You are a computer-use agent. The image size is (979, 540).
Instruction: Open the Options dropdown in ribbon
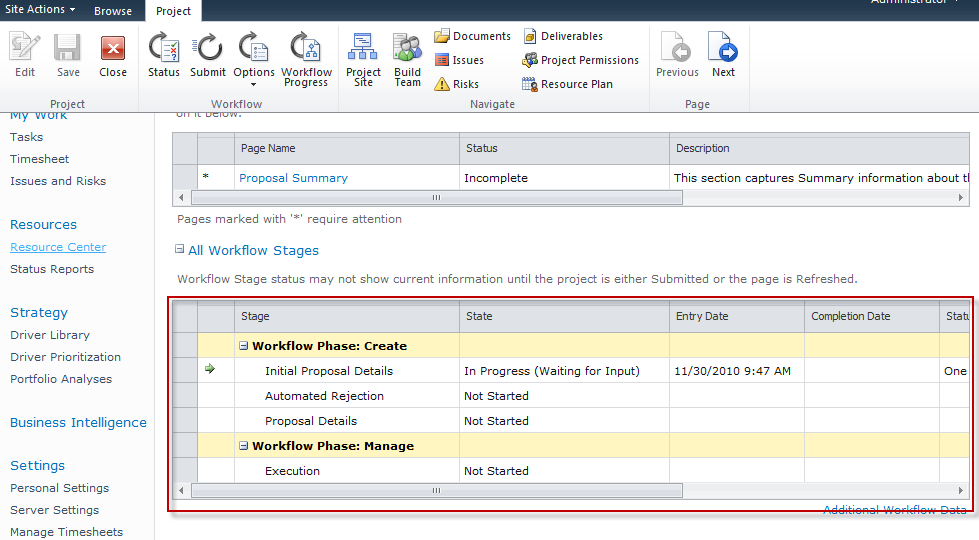(x=254, y=60)
